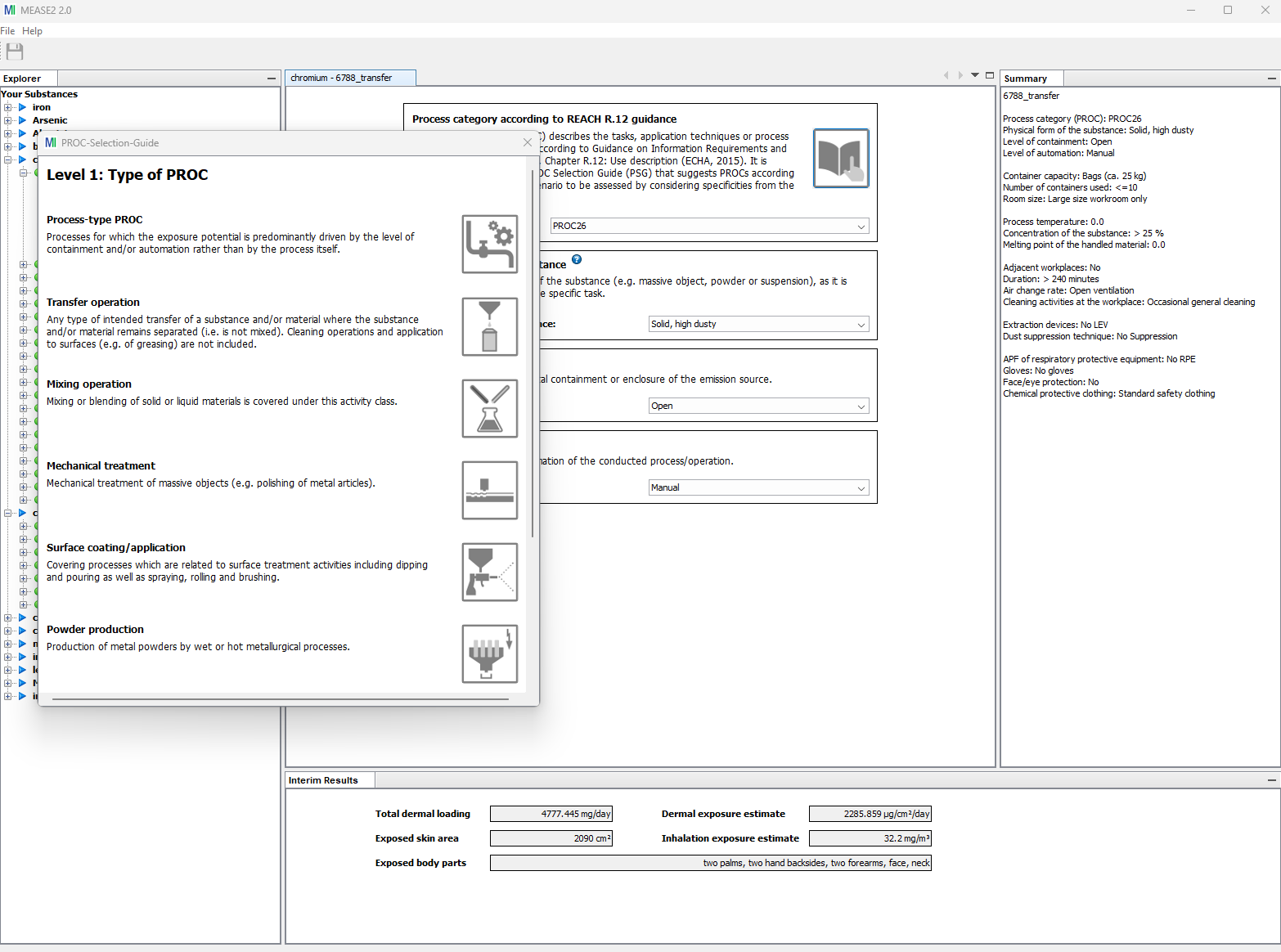
Task: Open the 'Manual' level of automation dropdown
Action: pyautogui.click(x=861, y=487)
